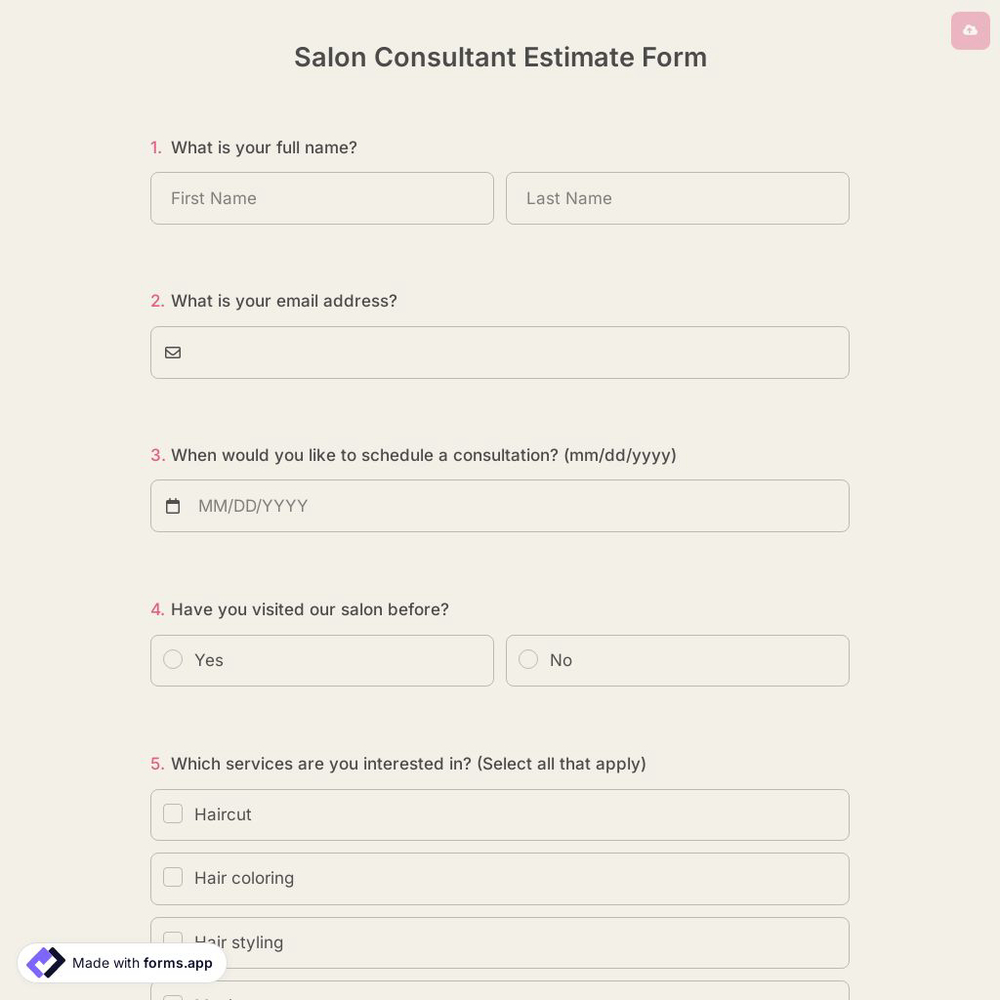Click the First Name input field

322,198
